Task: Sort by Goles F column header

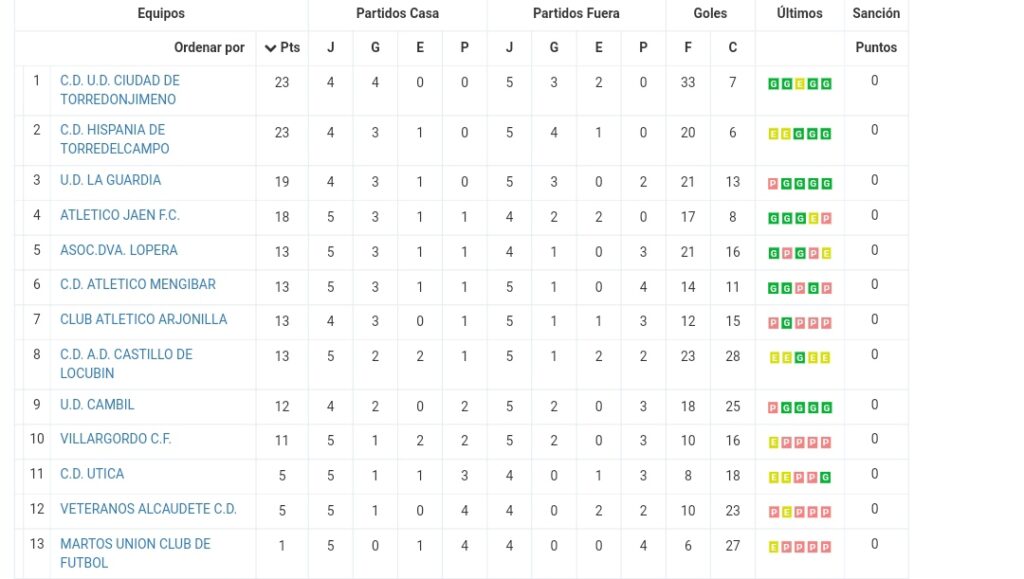Action: pyautogui.click(x=688, y=48)
